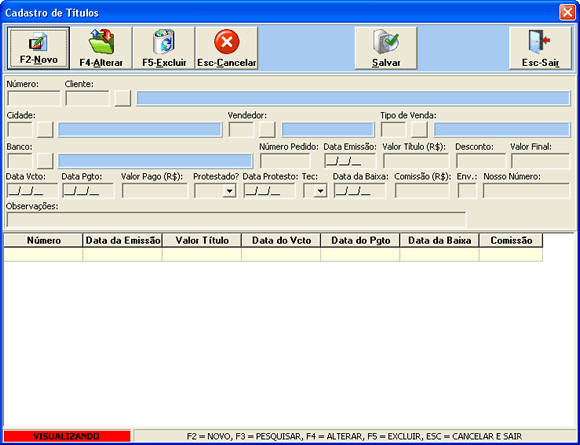Click the lookup button next to Cidade code
The image size is (580, 445).
45,130
